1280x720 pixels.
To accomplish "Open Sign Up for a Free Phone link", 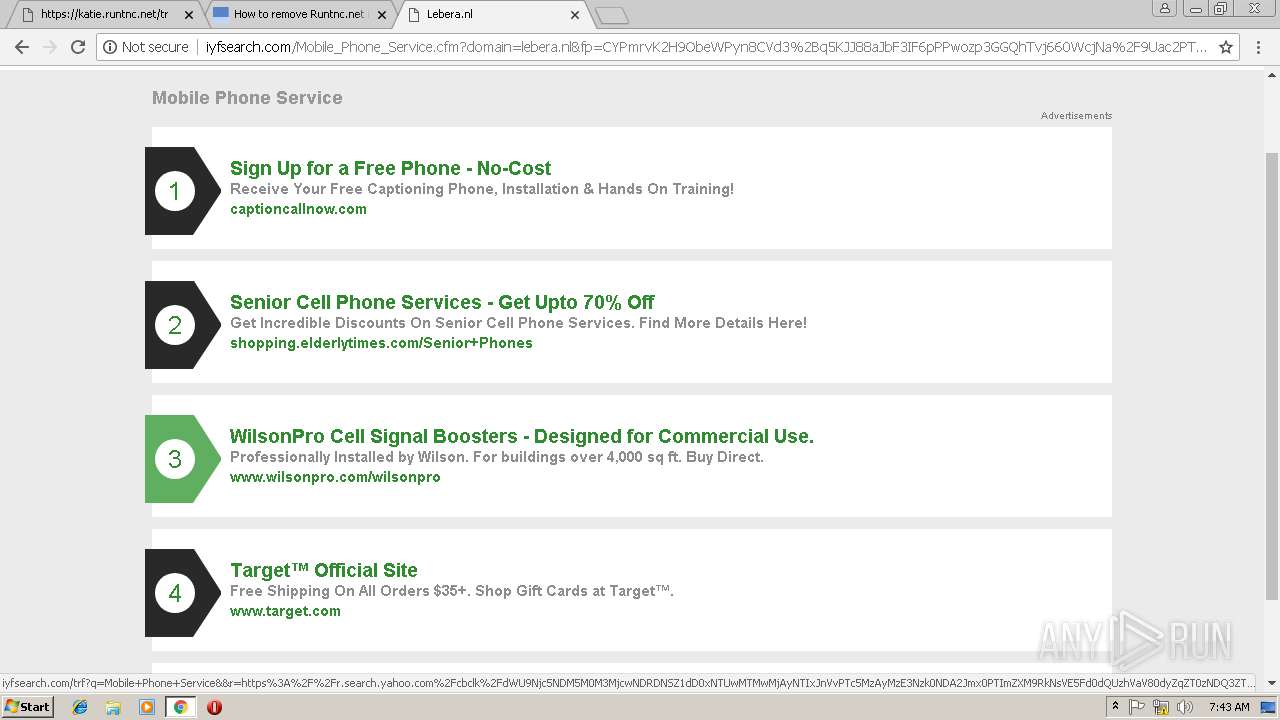I will point(390,168).
